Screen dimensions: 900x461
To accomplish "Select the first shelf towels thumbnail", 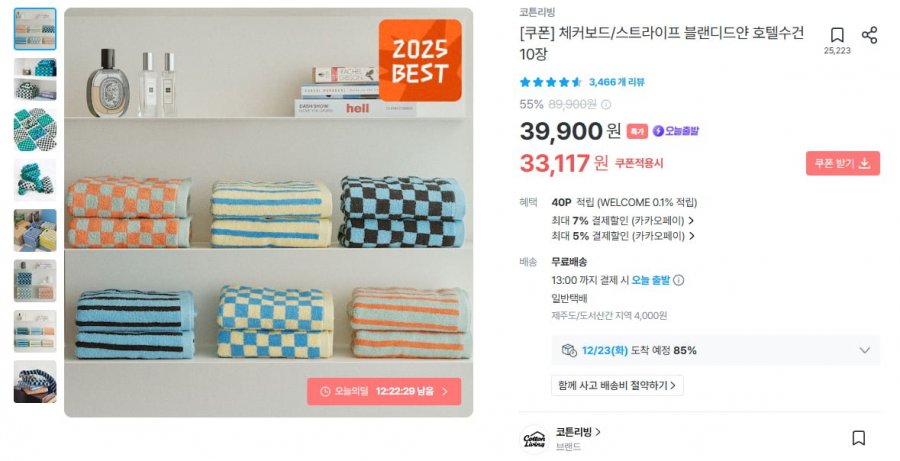I will click(35, 29).
